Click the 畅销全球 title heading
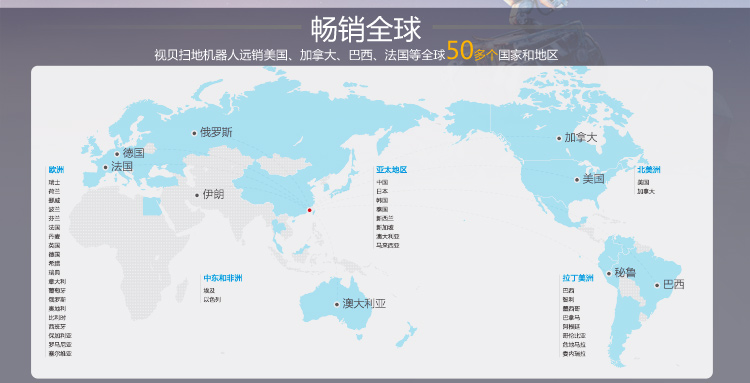 click(x=366, y=29)
